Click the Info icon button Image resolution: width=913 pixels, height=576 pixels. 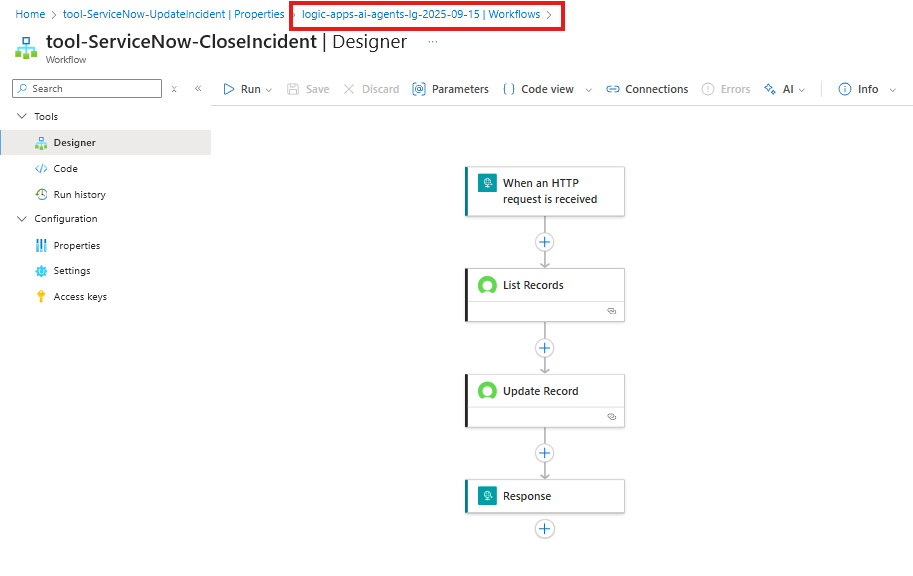[x=845, y=89]
